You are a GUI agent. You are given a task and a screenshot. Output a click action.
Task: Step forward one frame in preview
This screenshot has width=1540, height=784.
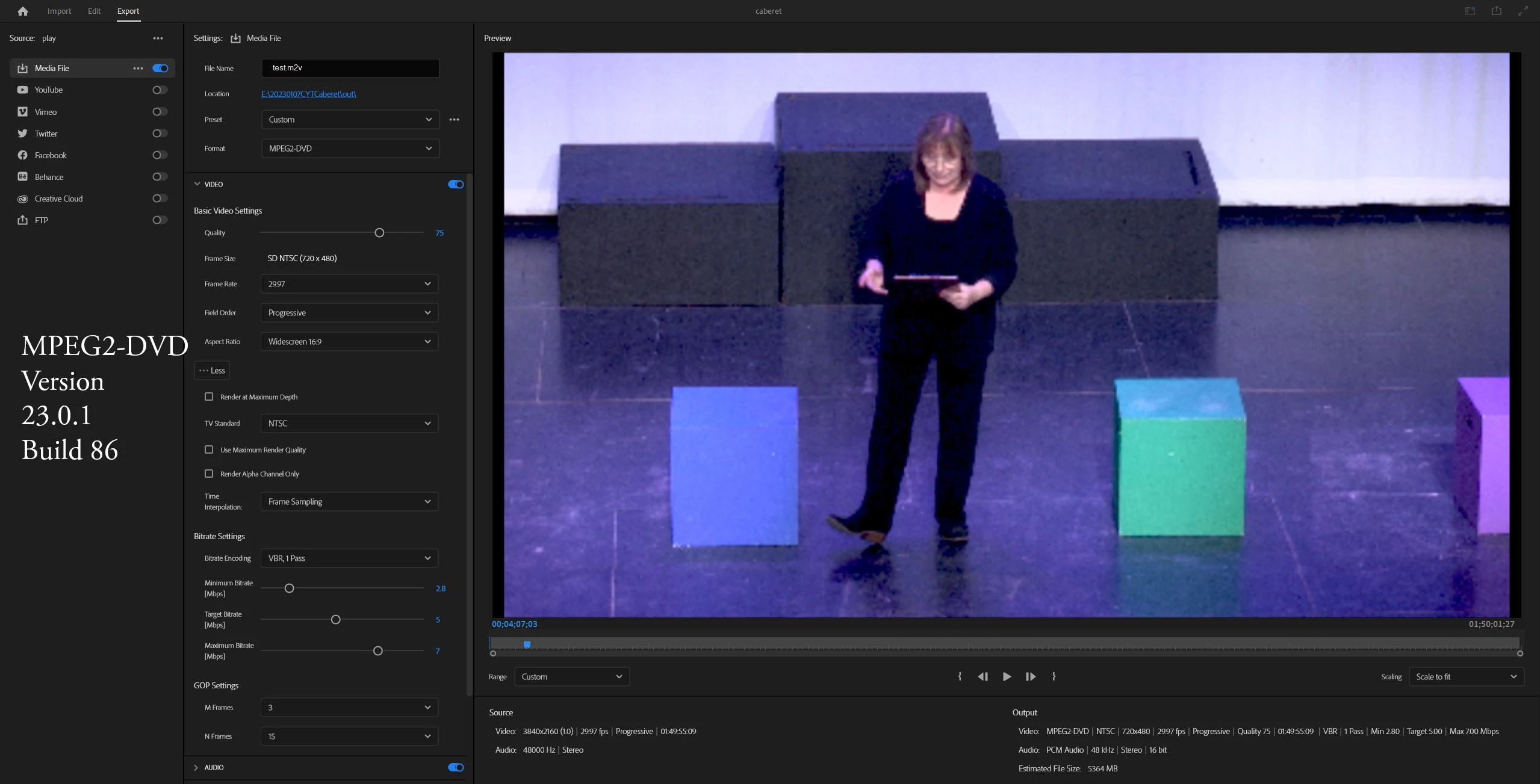pyautogui.click(x=1031, y=676)
